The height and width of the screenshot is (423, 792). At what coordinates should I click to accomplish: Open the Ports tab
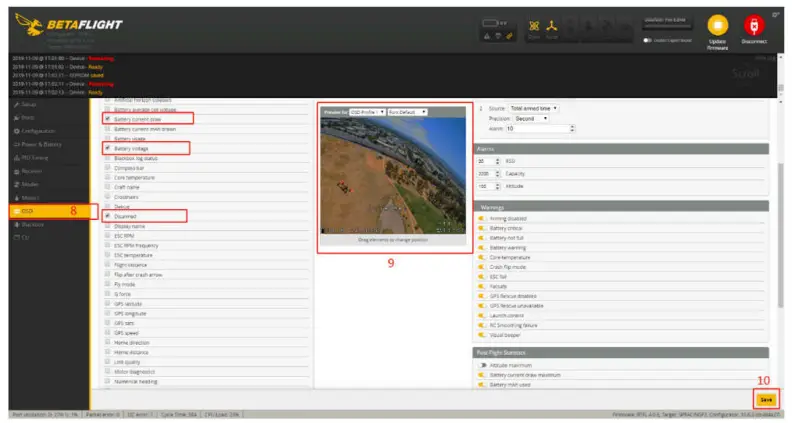click(48, 117)
